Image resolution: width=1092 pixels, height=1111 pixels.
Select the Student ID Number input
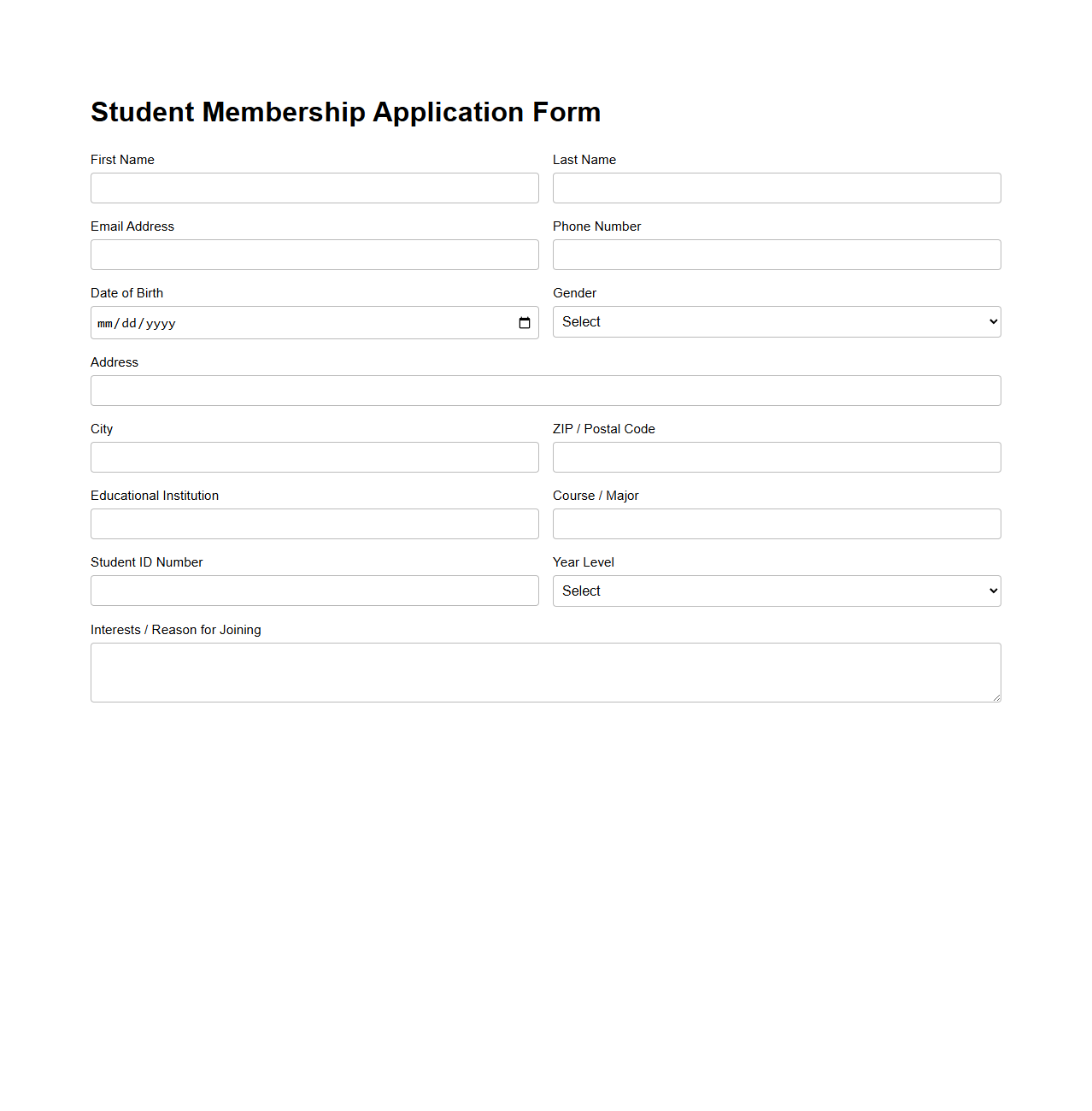point(314,590)
